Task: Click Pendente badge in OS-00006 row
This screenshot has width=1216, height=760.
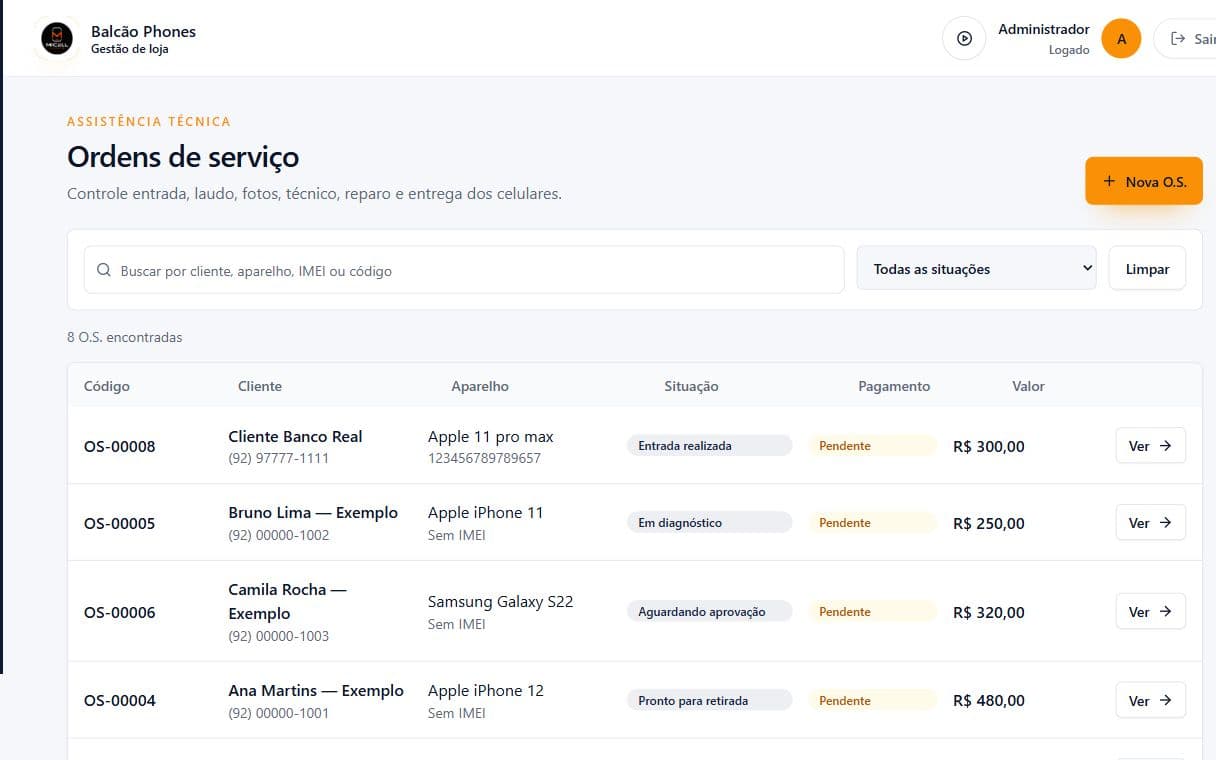Action: [872, 612]
